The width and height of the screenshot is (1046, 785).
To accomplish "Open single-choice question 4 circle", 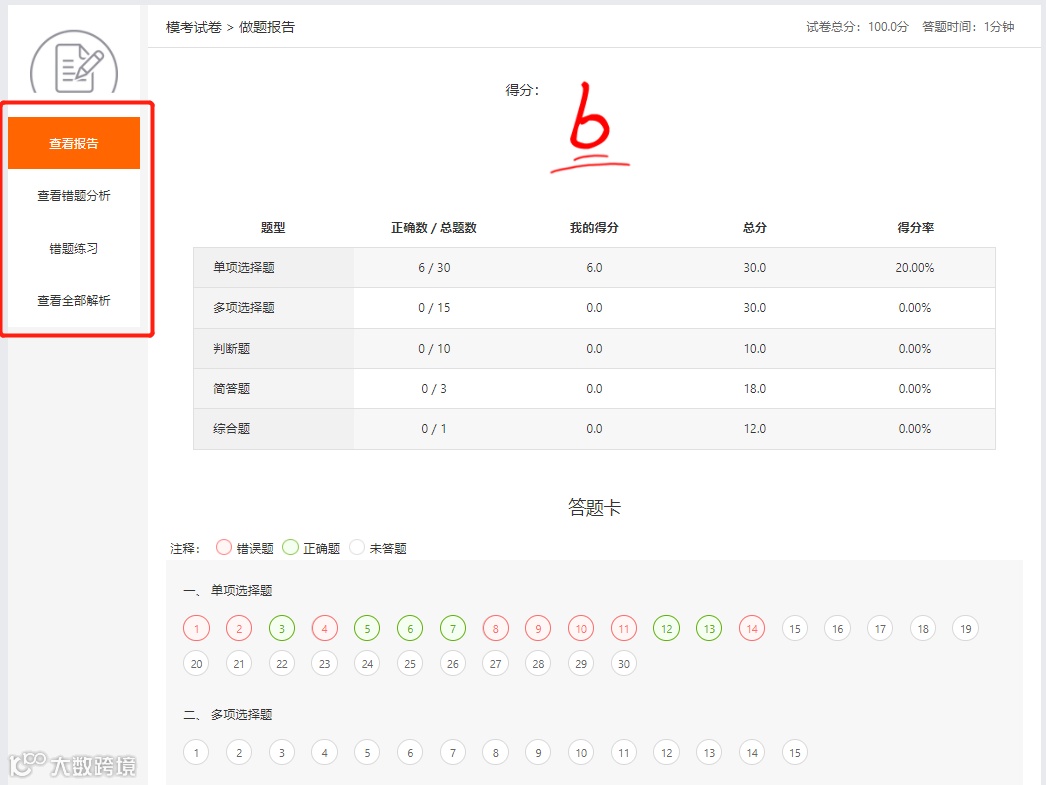I will pyautogui.click(x=324, y=628).
